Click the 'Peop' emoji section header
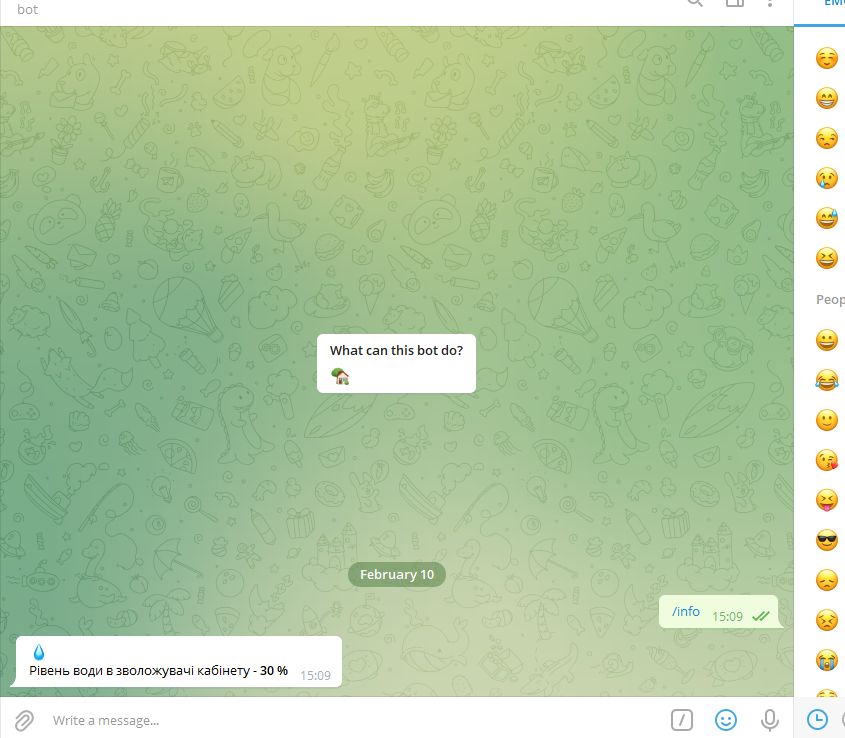Screen dimensions: 845x738 tap(830, 300)
